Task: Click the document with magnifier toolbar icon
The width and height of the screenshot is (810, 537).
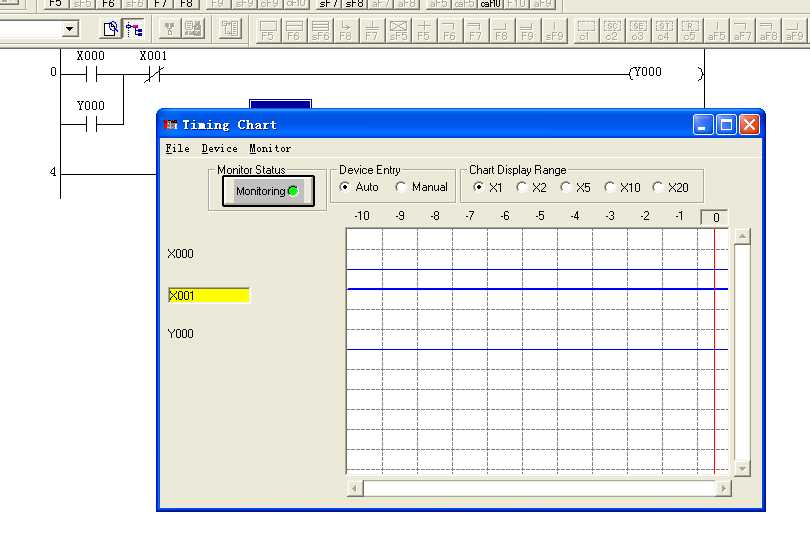Action: 111,30
